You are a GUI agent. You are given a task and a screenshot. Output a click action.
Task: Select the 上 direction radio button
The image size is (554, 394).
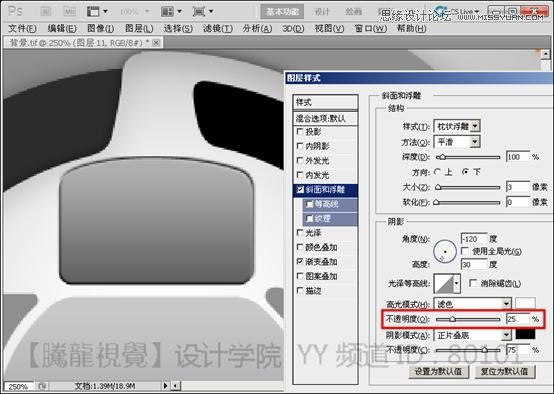click(x=437, y=172)
